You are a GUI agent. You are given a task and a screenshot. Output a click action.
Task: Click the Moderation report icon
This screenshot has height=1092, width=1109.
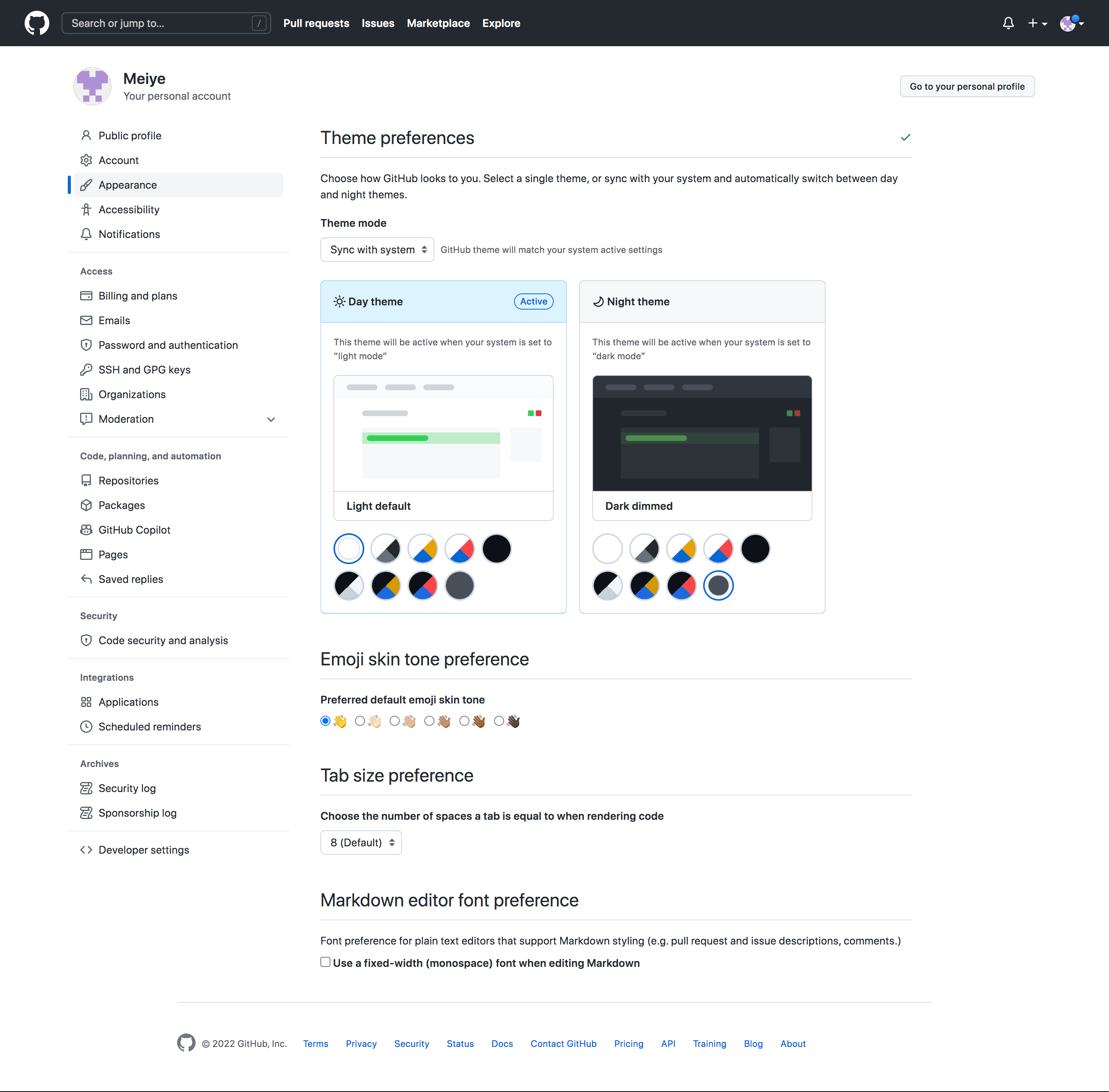tap(86, 419)
